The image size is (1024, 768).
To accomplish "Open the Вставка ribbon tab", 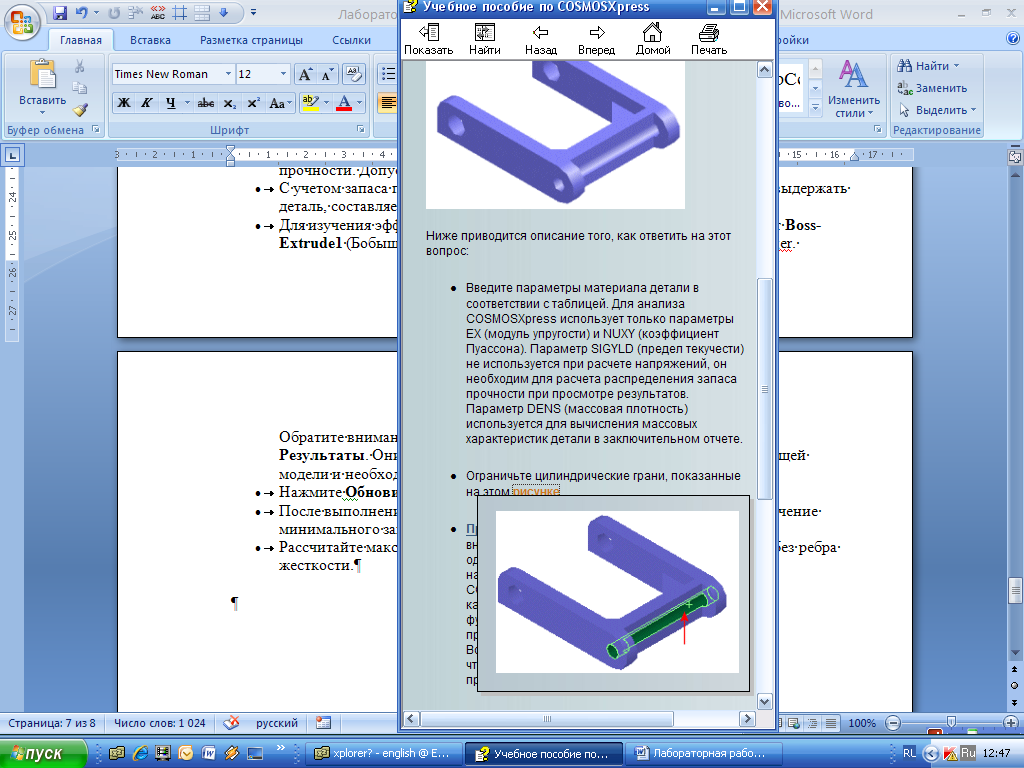I will [150, 40].
